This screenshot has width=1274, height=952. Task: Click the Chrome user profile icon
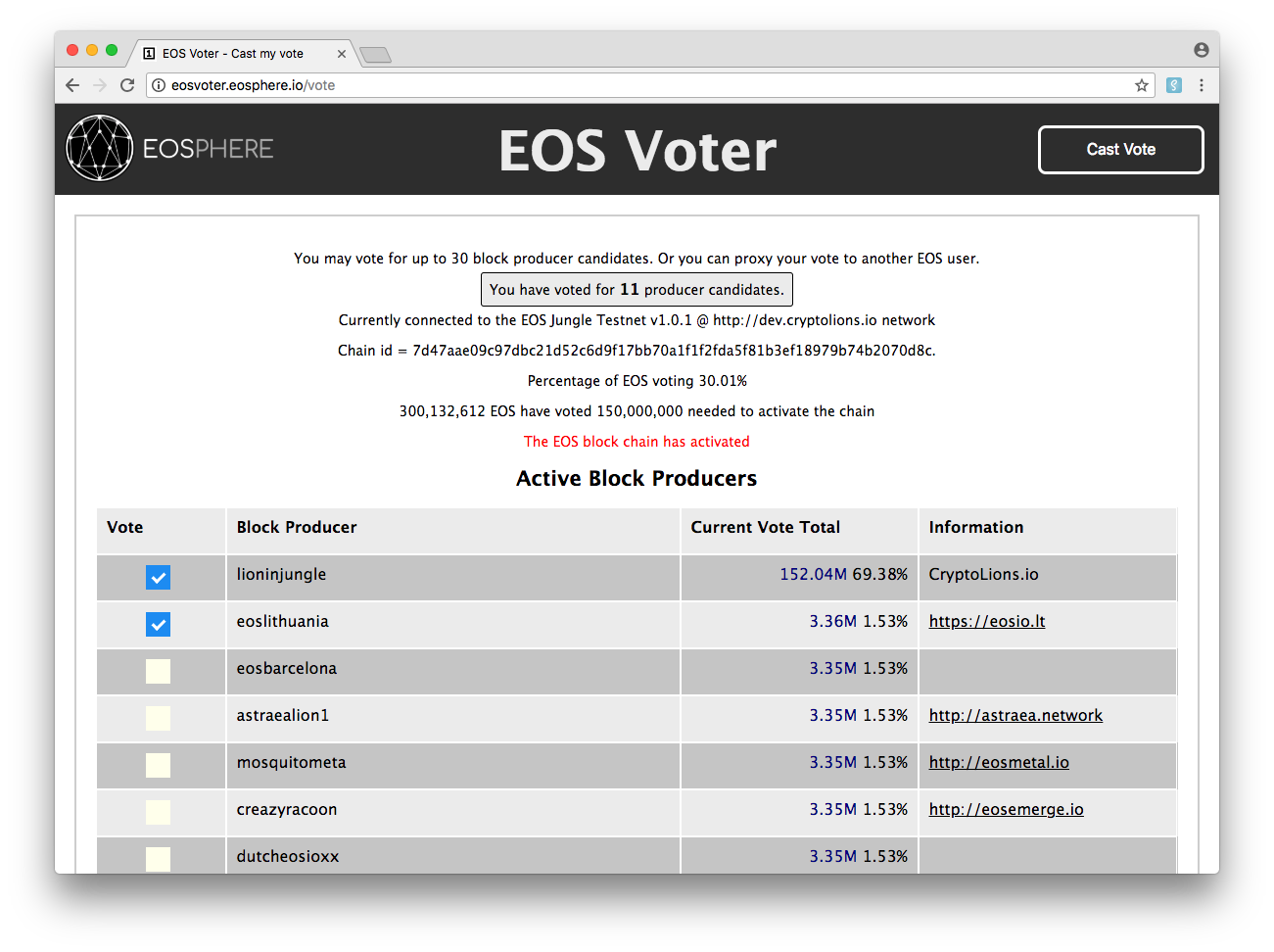coord(1201,50)
